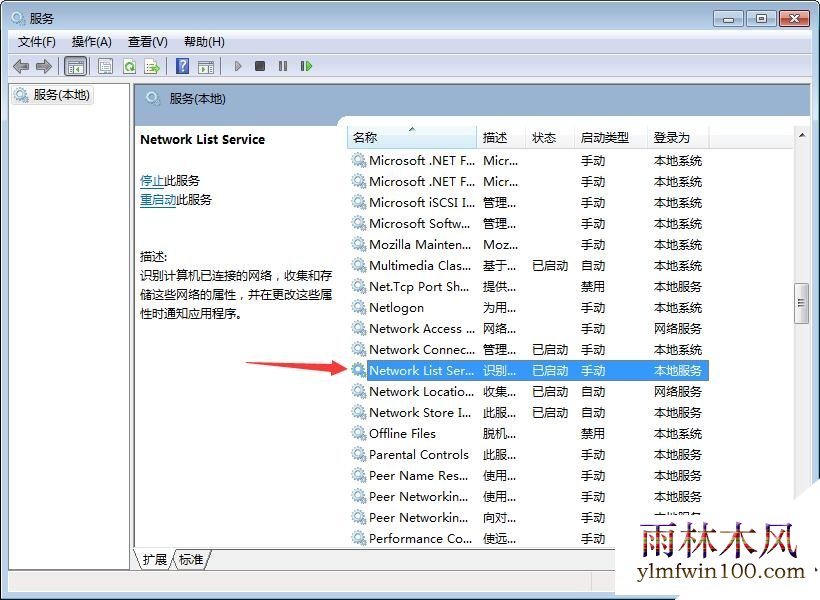Switch to the 标准 tab
Image resolution: width=820 pixels, height=600 pixels.
(x=191, y=560)
